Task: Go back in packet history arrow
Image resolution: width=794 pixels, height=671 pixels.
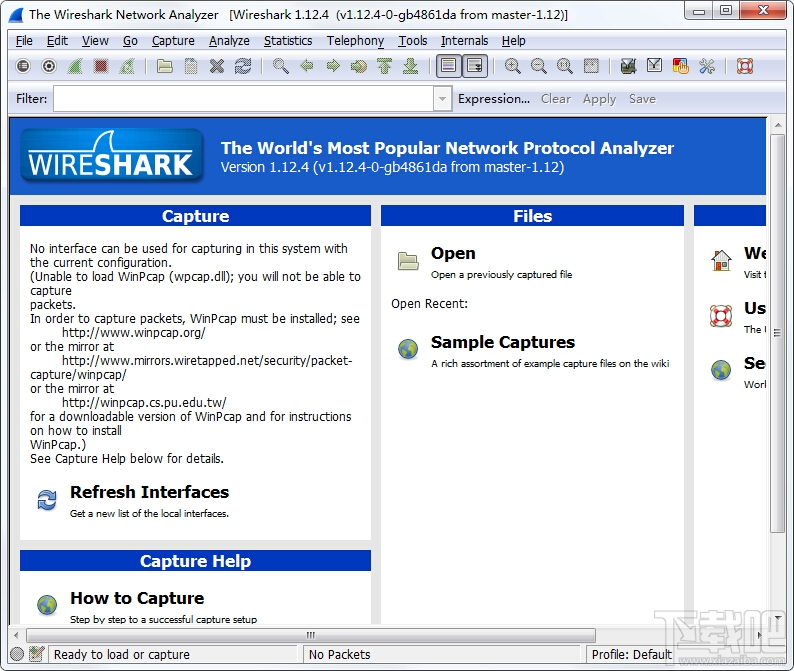Action: pyautogui.click(x=307, y=66)
